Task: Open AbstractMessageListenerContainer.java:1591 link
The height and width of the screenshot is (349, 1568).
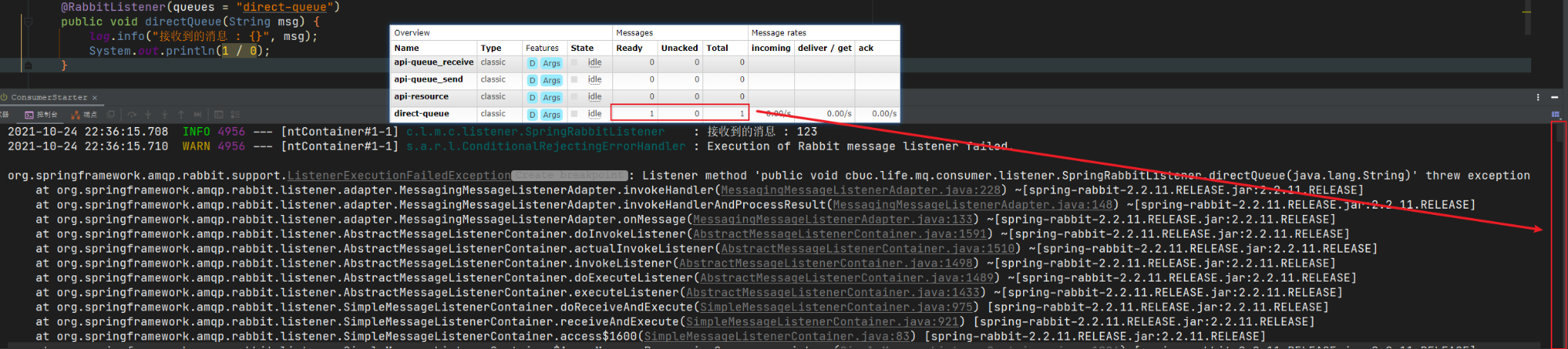Action: (x=840, y=234)
